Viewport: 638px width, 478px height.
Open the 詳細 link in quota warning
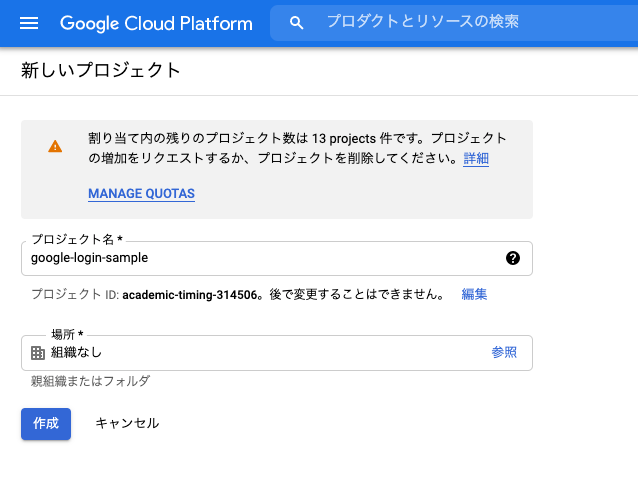(476, 158)
